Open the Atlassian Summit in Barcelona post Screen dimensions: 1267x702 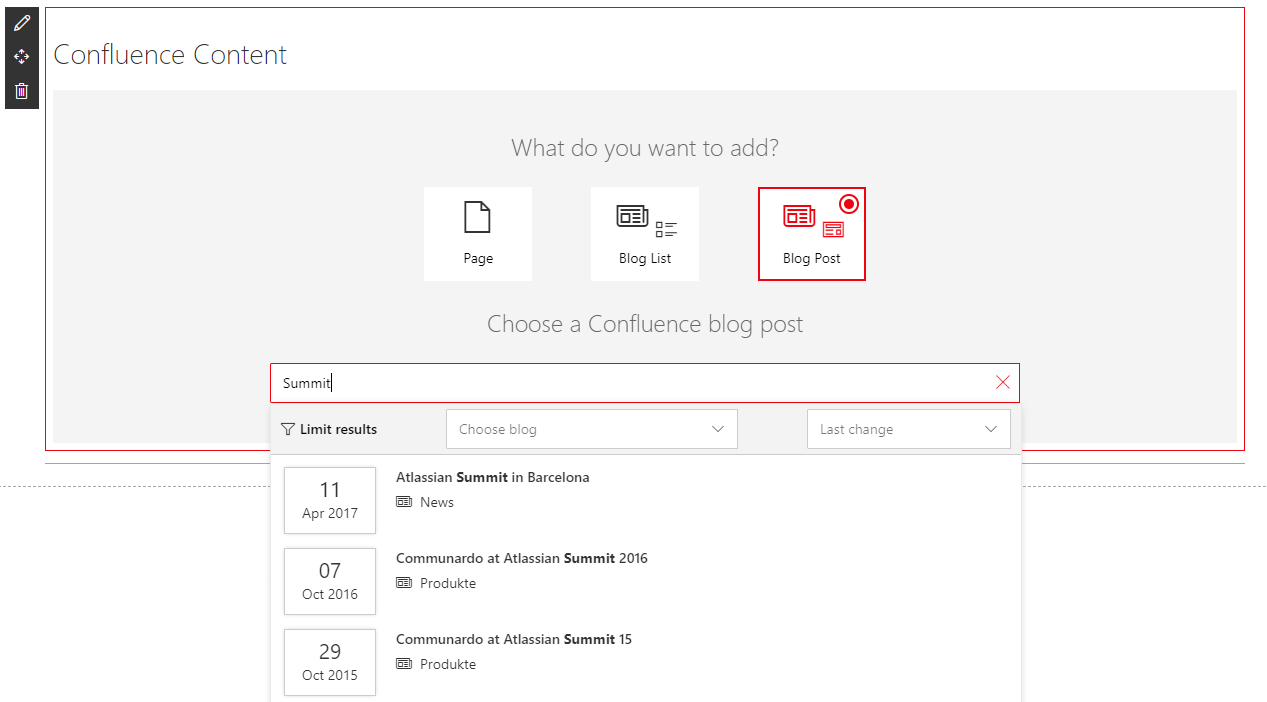(492, 477)
